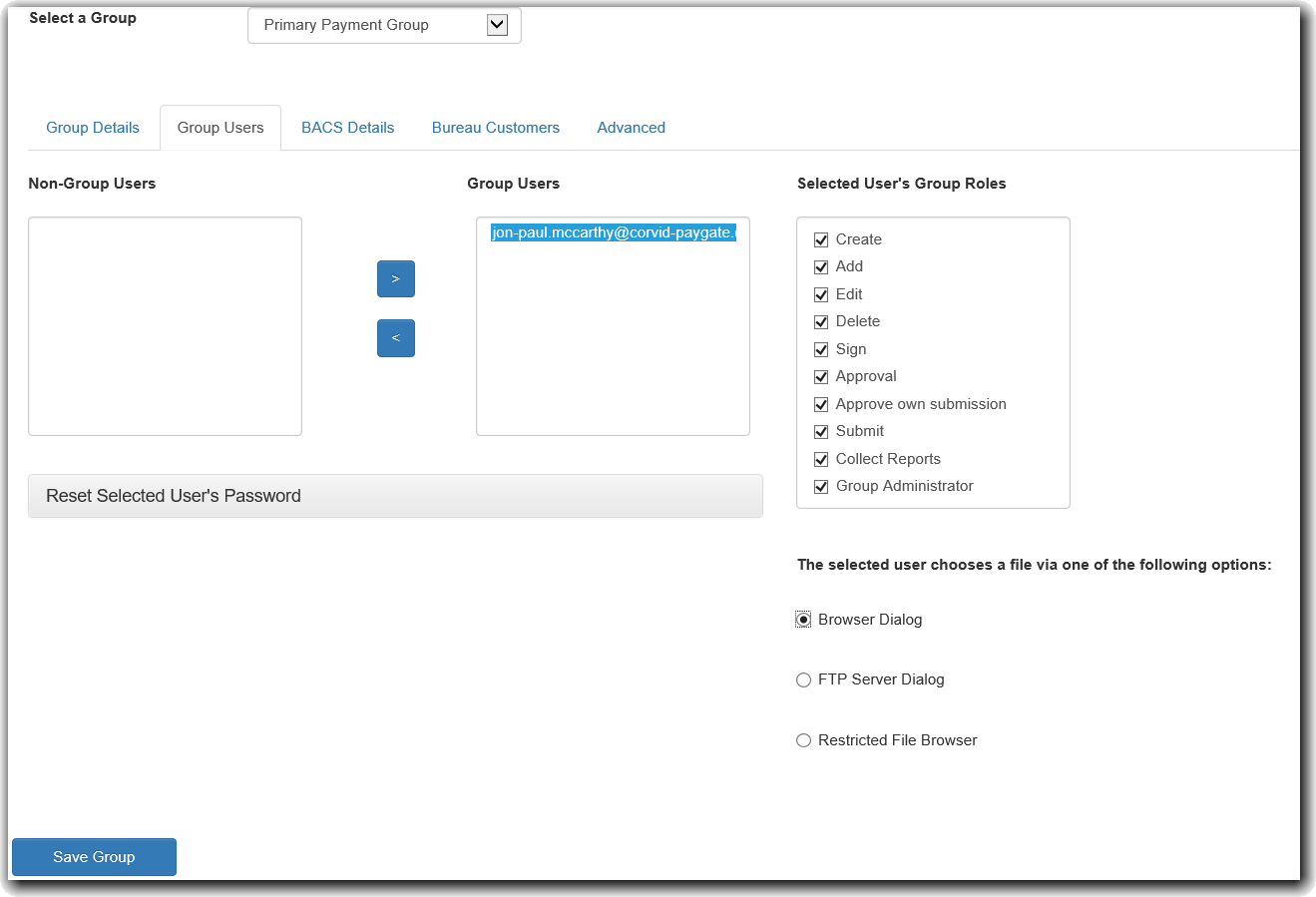Expand Reset Selected User's Password panel
1316x897 pixels.
click(x=395, y=496)
